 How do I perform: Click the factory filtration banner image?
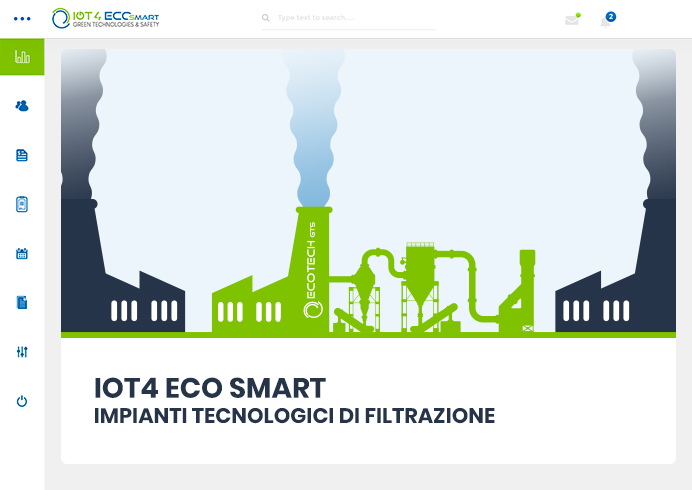pyautogui.click(x=368, y=193)
